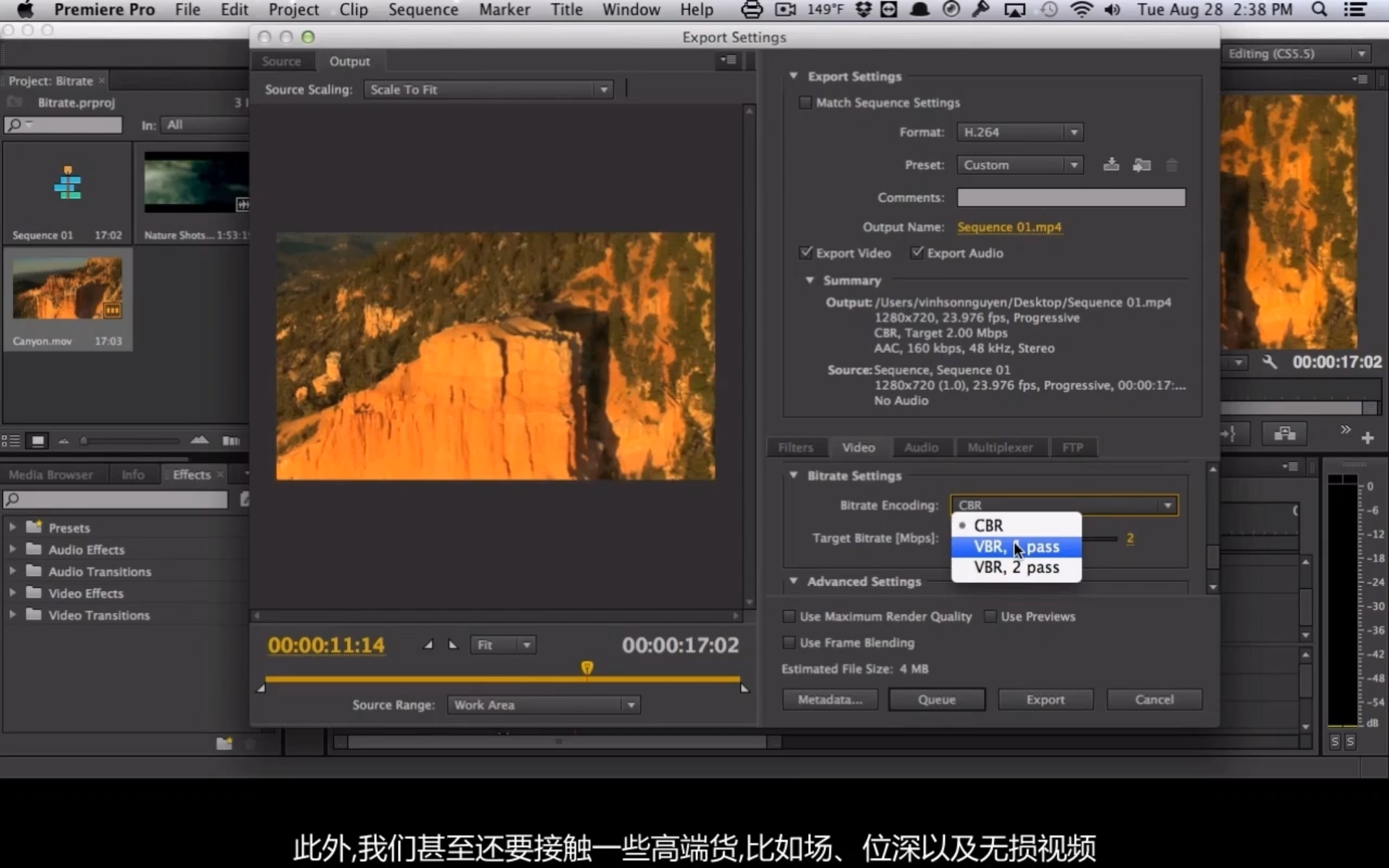Enable Use Maximum Render Quality
This screenshot has width=1389, height=868.
(x=789, y=616)
